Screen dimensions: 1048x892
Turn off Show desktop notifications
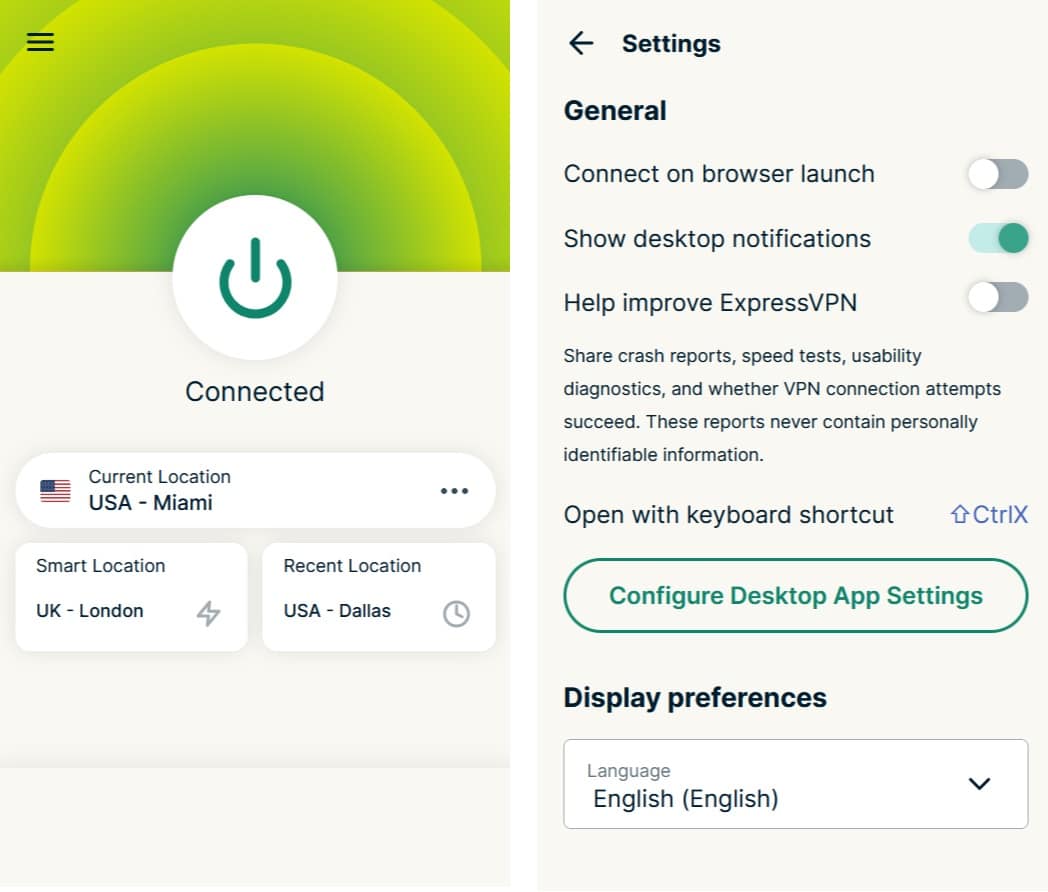998,239
